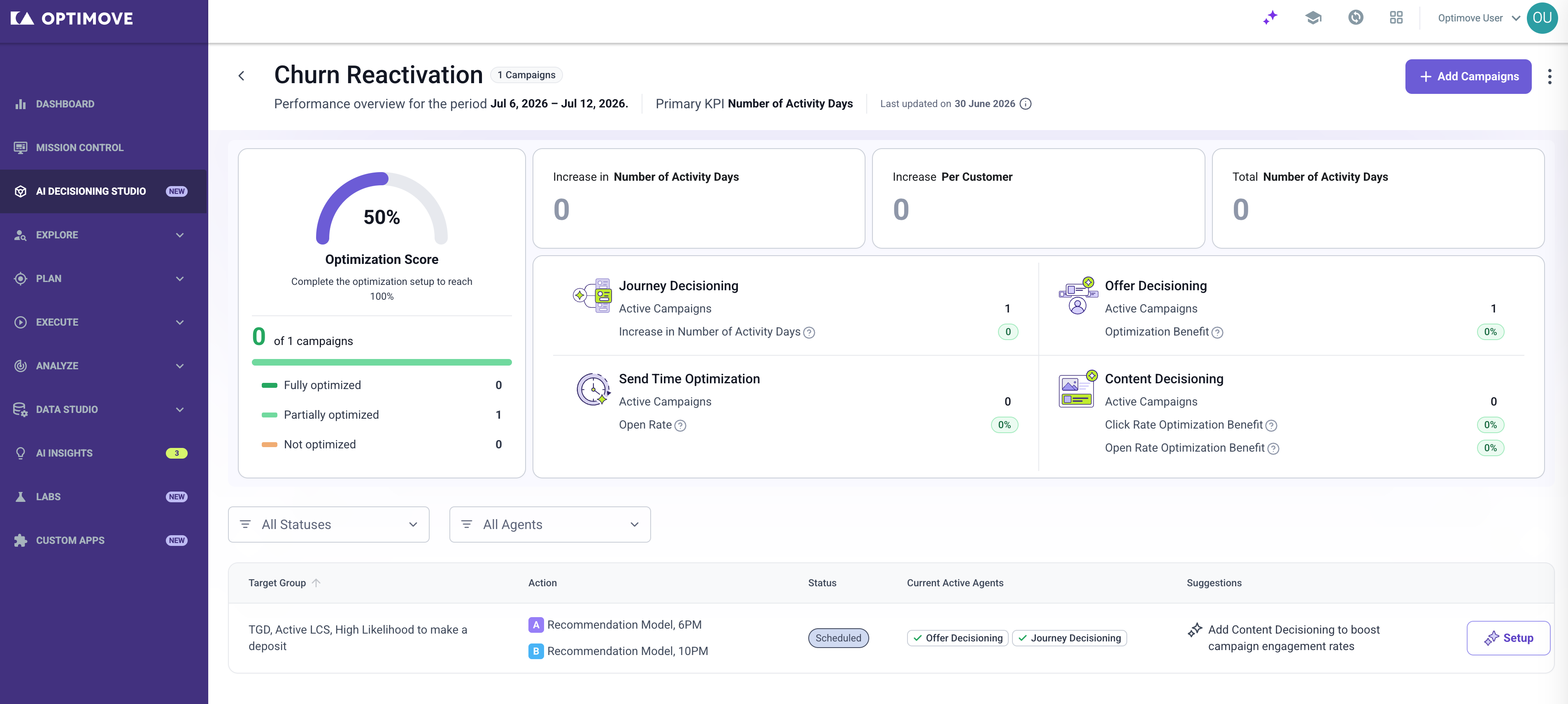Image resolution: width=1568 pixels, height=704 pixels.
Task: Click help icon for Increase in Number of Activity Days
Action: click(x=809, y=333)
